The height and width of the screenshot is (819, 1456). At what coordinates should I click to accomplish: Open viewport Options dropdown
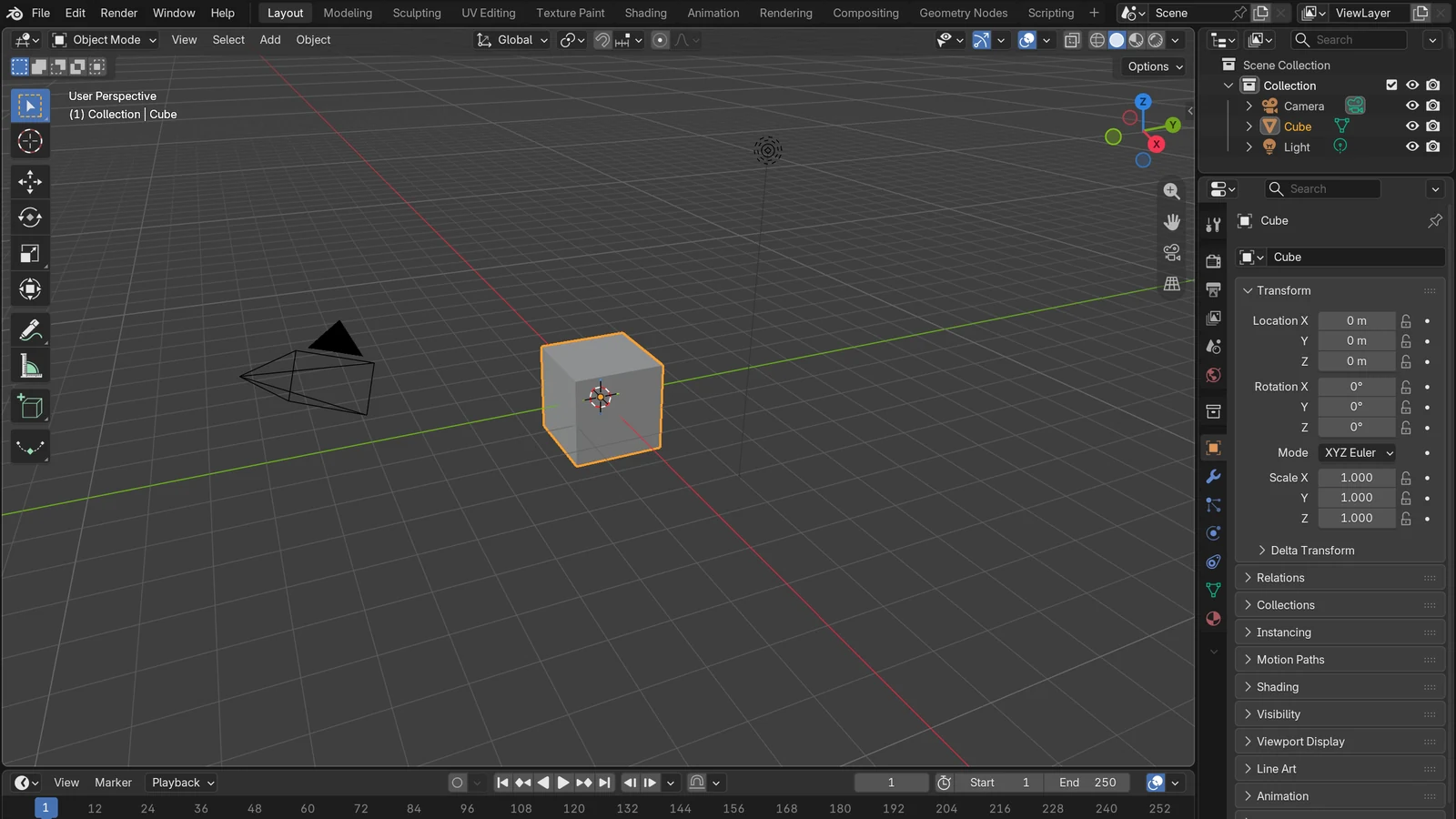tap(1155, 66)
